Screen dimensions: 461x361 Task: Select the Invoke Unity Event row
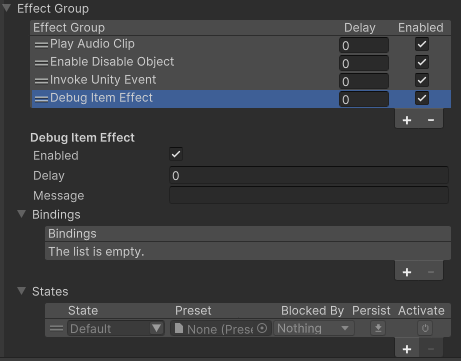(241, 80)
